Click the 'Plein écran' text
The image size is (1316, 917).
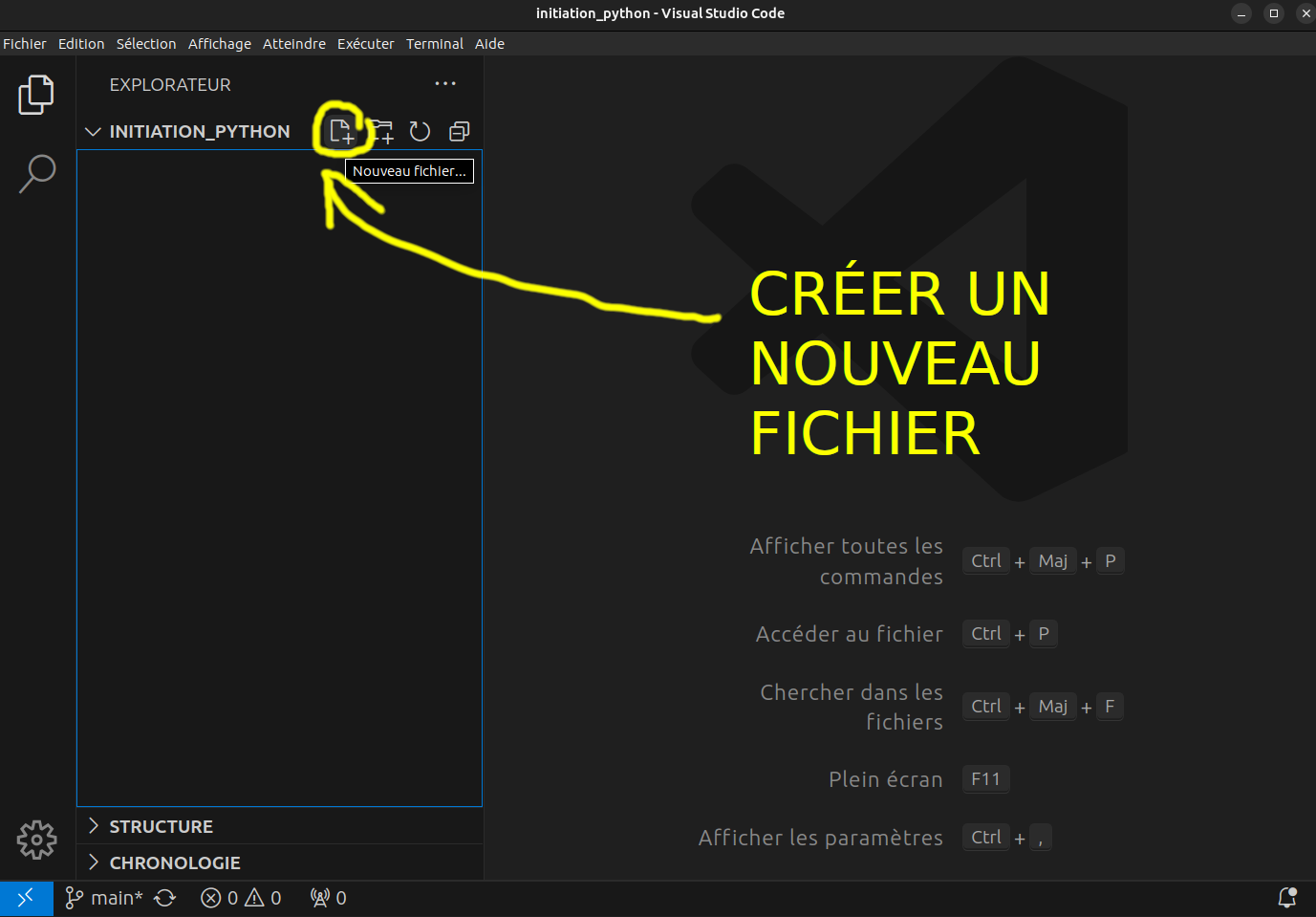point(886,779)
